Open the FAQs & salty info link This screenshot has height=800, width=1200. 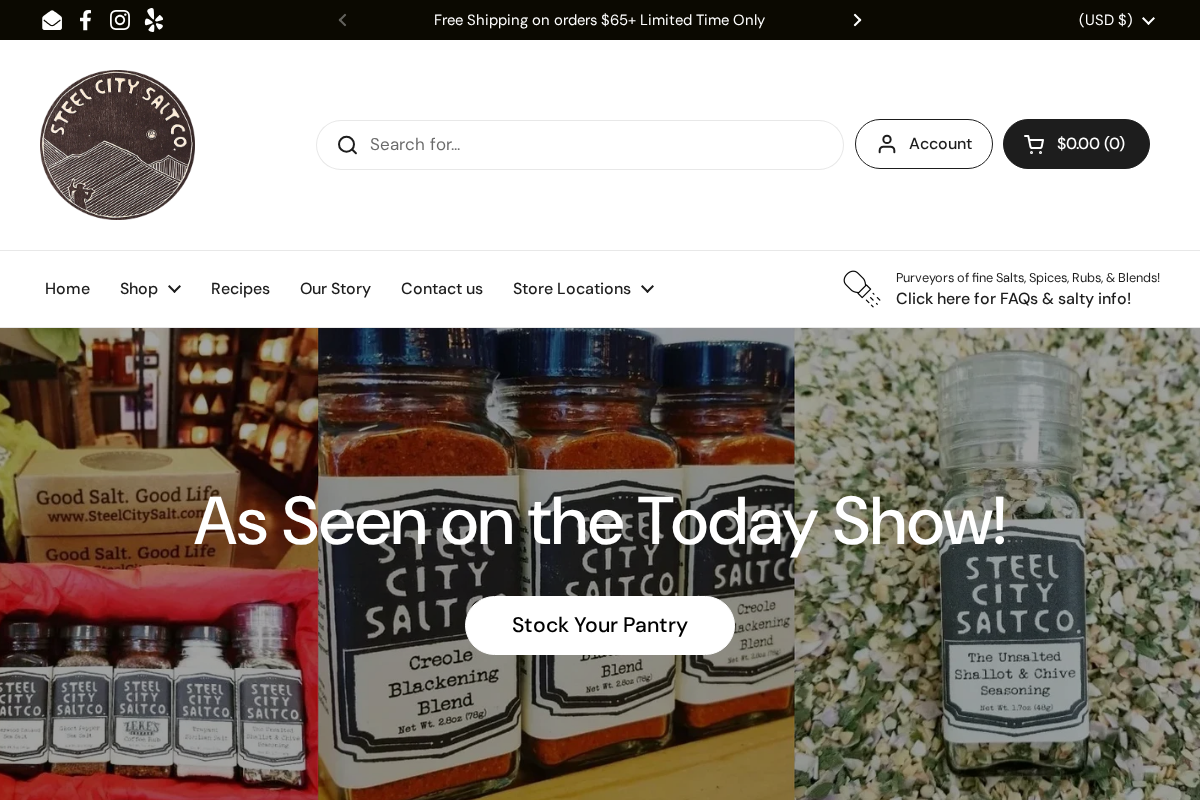pyautogui.click(x=1013, y=298)
